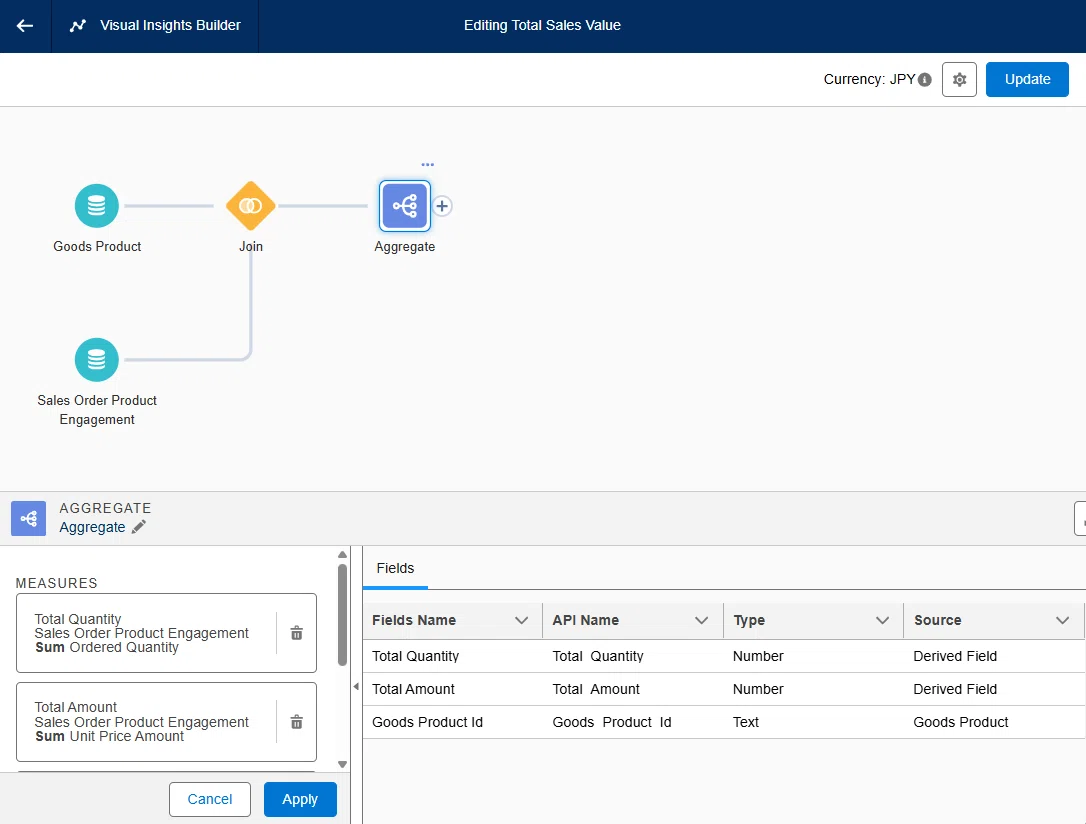Screen dimensions: 1086x824
Task: Open currency info tooltip icon
Action: (x=925, y=80)
